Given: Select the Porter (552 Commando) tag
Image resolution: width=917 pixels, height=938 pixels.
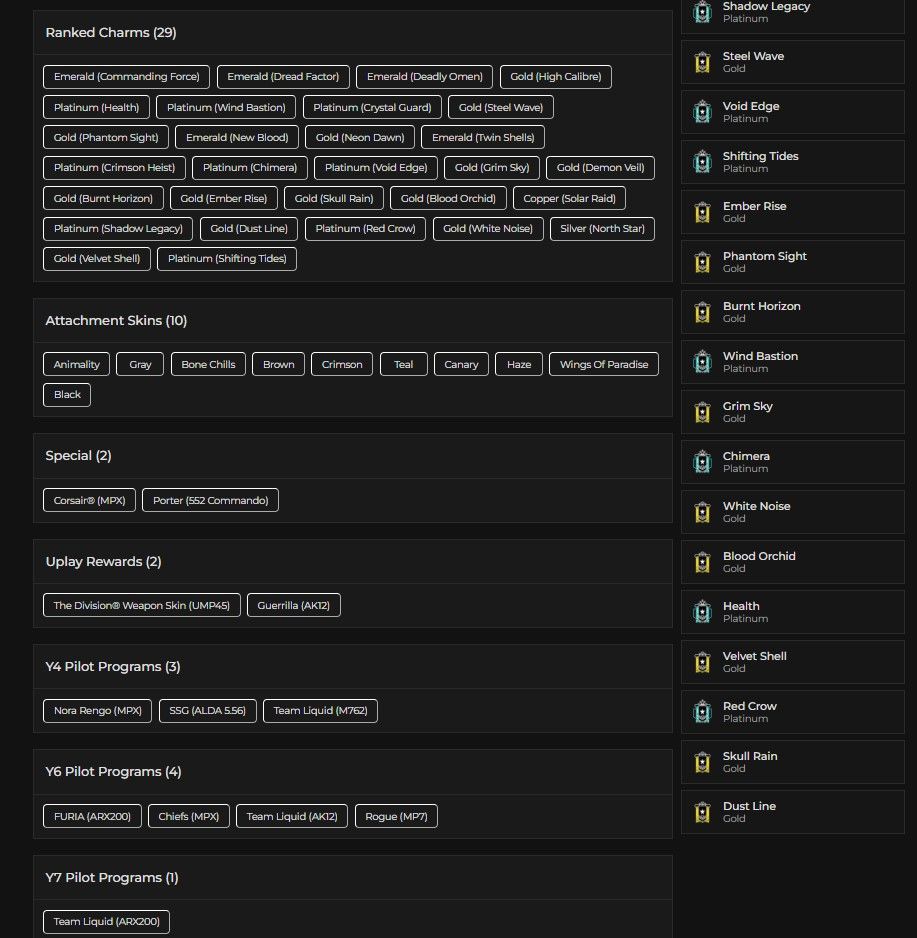Looking at the screenshot, I should point(211,500).
